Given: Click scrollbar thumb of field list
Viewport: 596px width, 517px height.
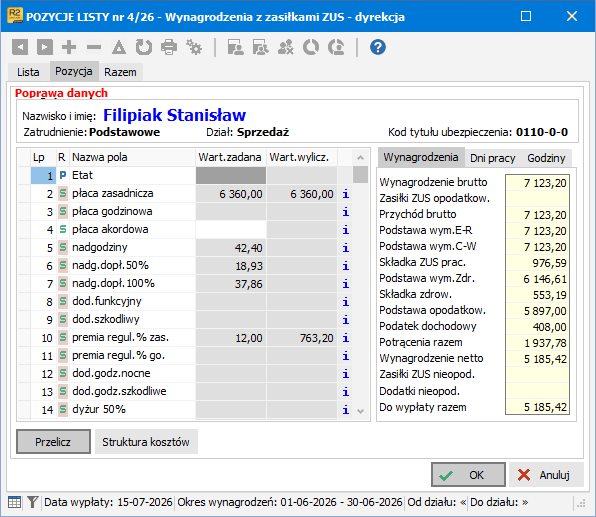Looking at the screenshot, I should tap(360, 175).
